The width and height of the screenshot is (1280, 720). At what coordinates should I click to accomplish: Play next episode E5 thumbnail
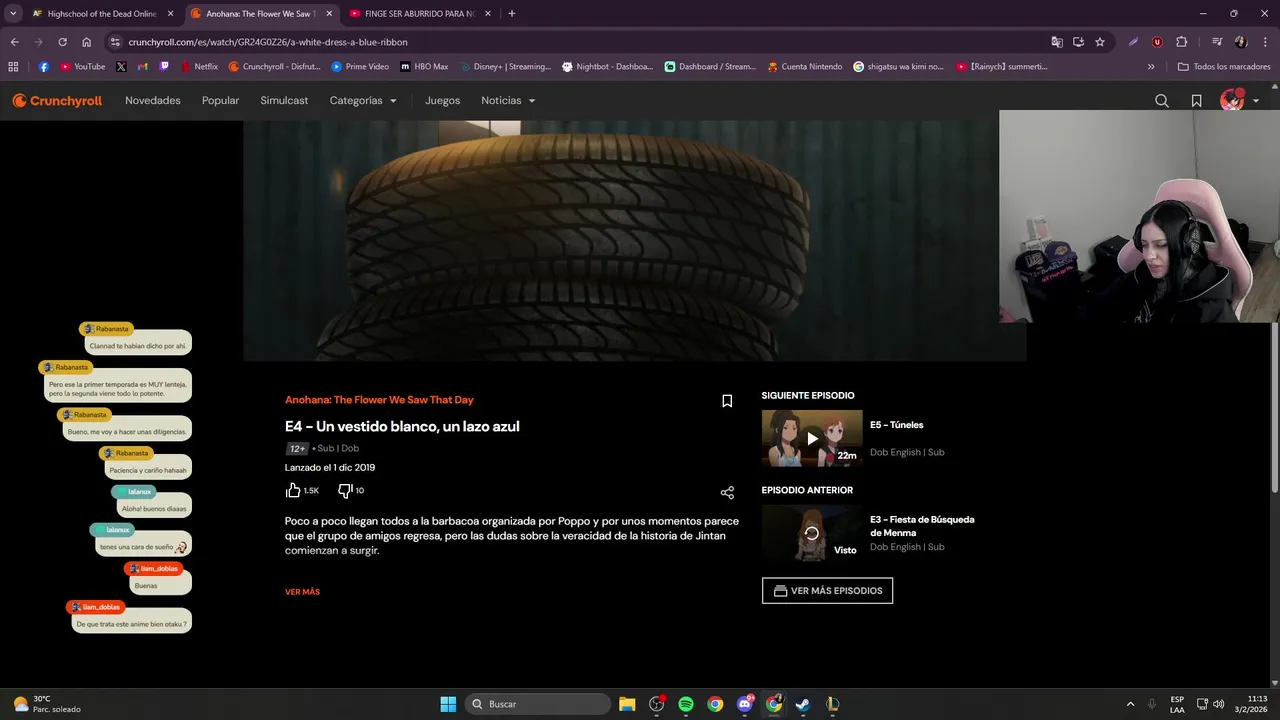812,438
